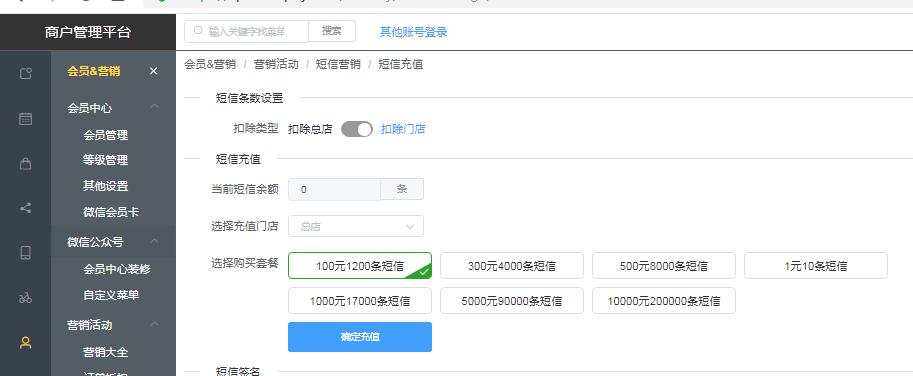Select the 5000元90000条短信 package
This screenshot has height=376, width=913.
point(512,301)
